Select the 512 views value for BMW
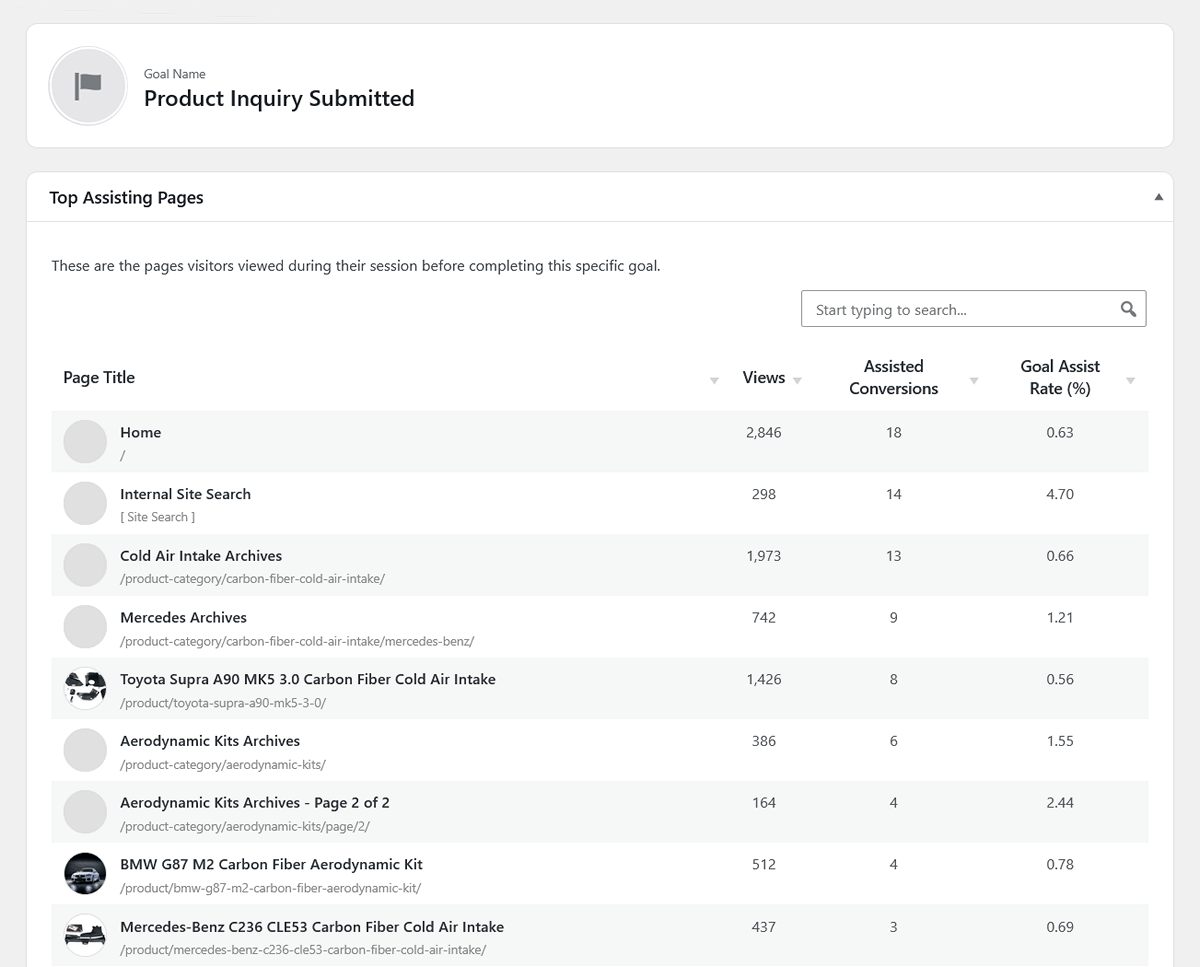 click(x=764, y=864)
